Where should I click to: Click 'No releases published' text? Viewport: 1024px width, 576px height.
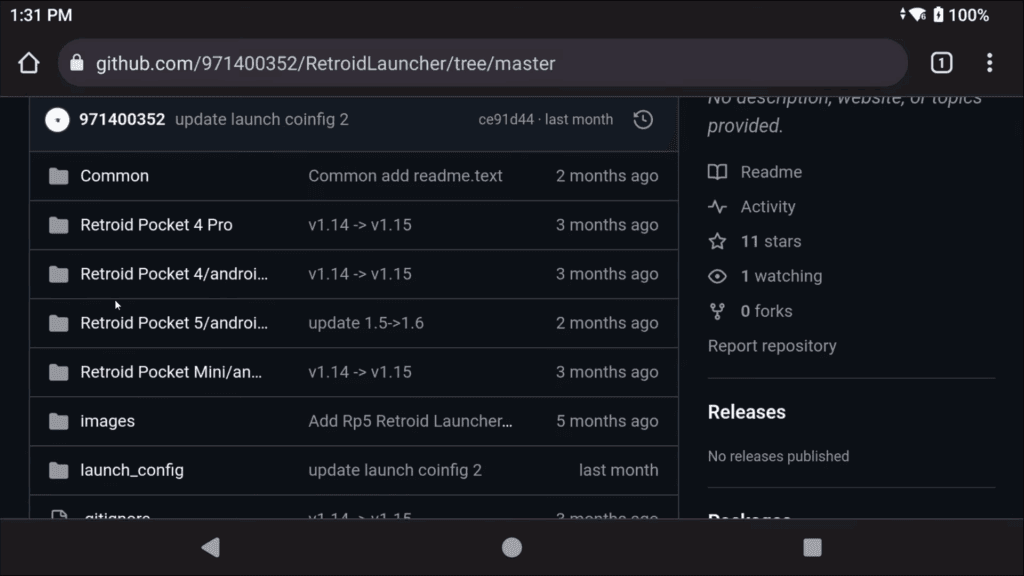click(x=778, y=456)
